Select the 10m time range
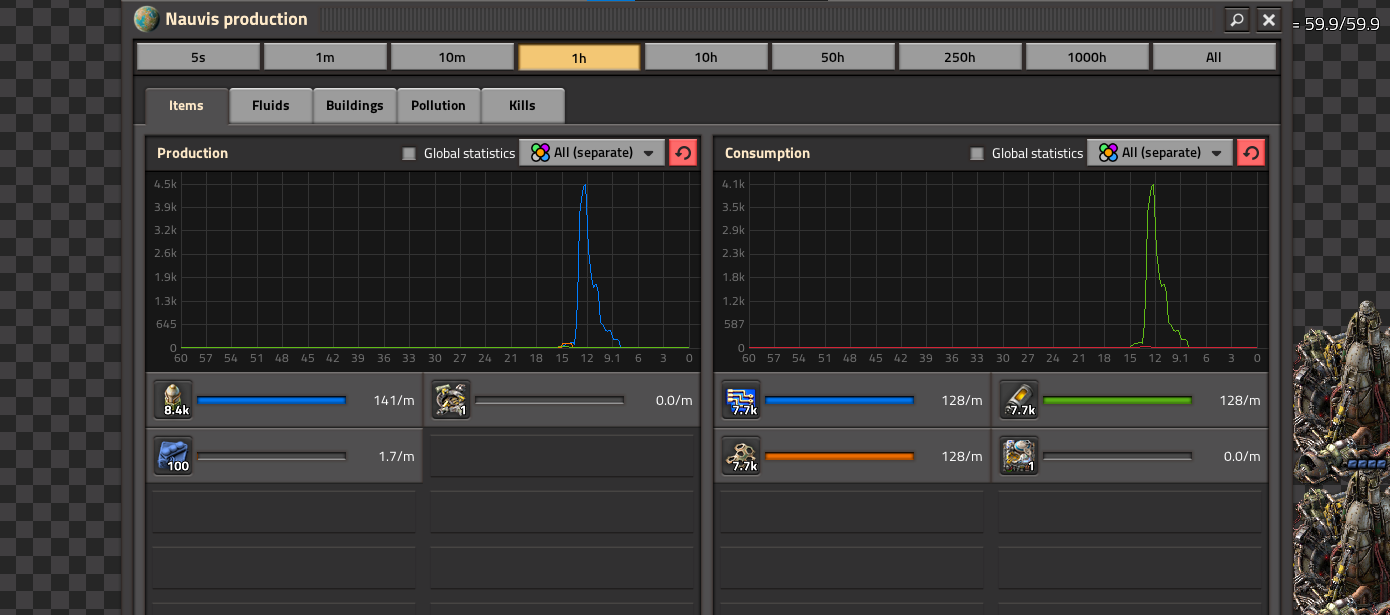 click(x=452, y=57)
